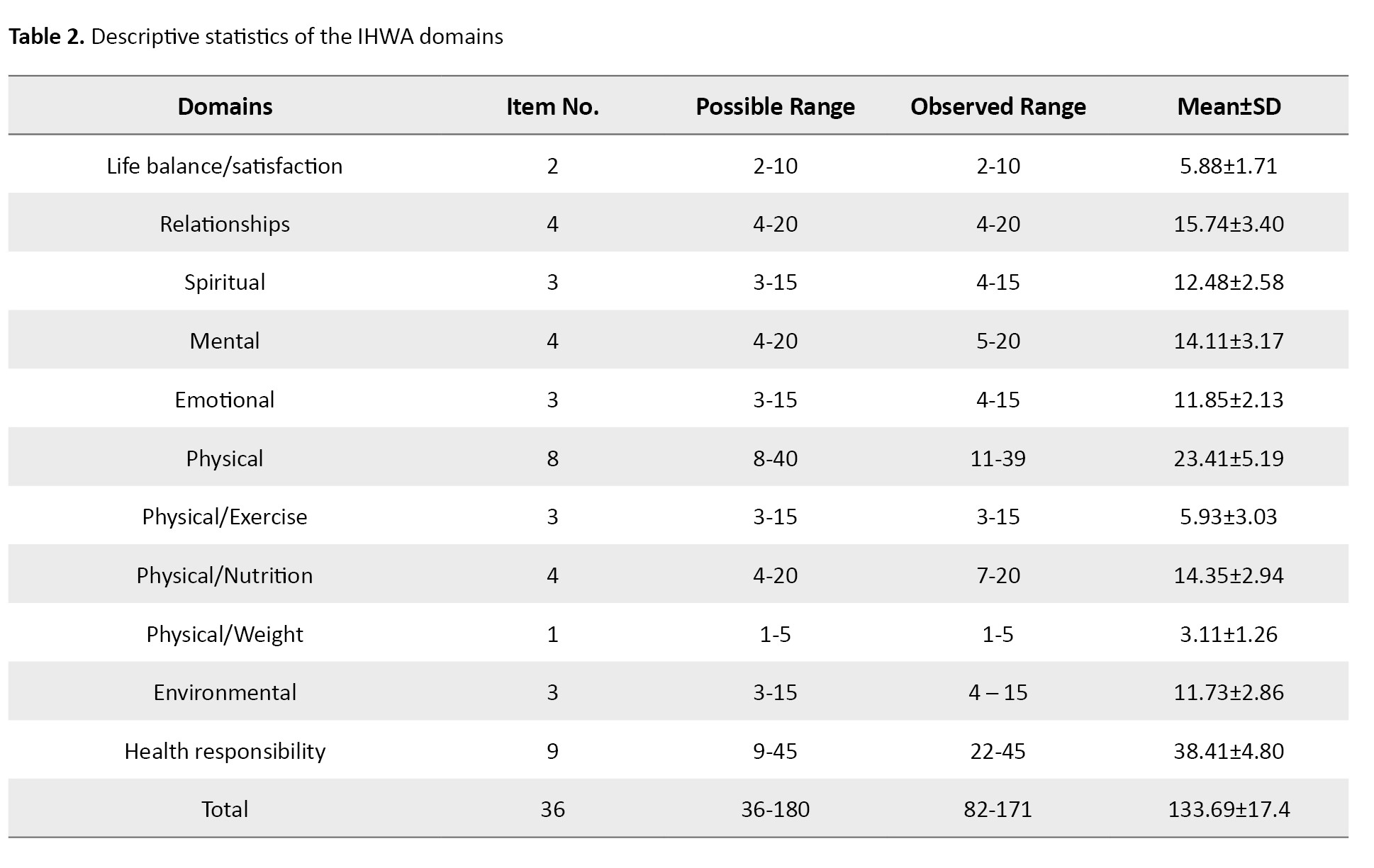Click the Relationships domain cell

click(225, 224)
